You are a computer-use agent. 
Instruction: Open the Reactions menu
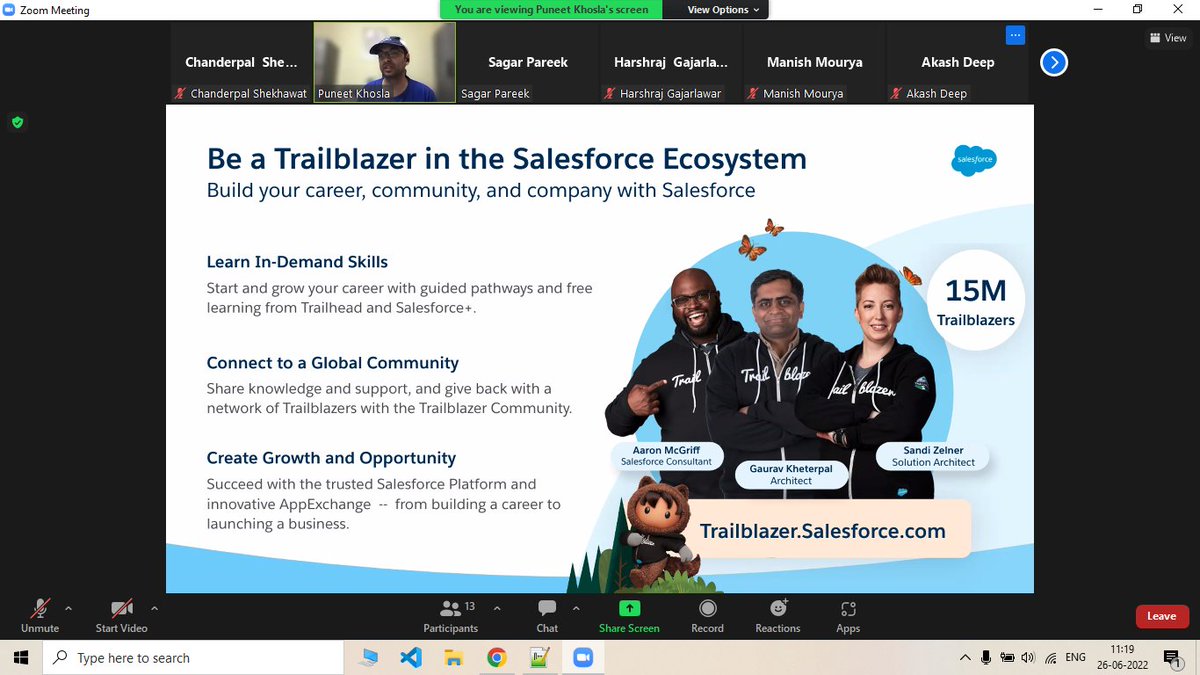click(x=778, y=615)
